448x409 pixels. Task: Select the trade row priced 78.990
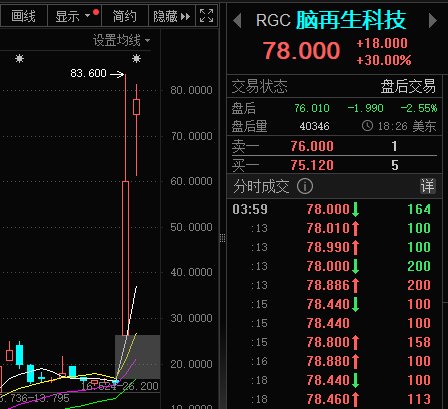[x=334, y=247]
